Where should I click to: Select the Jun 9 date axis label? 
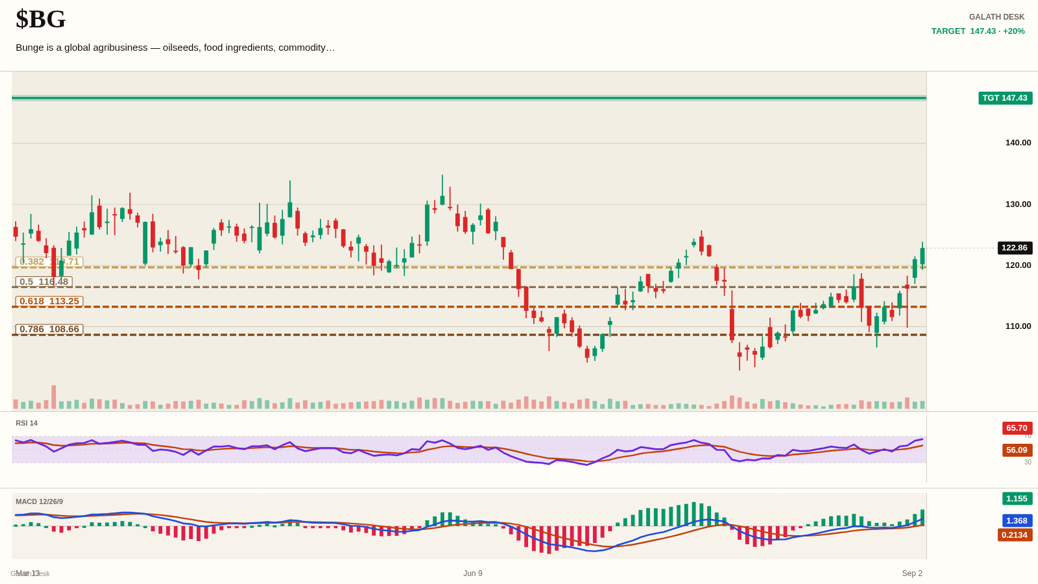(x=473, y=573)
